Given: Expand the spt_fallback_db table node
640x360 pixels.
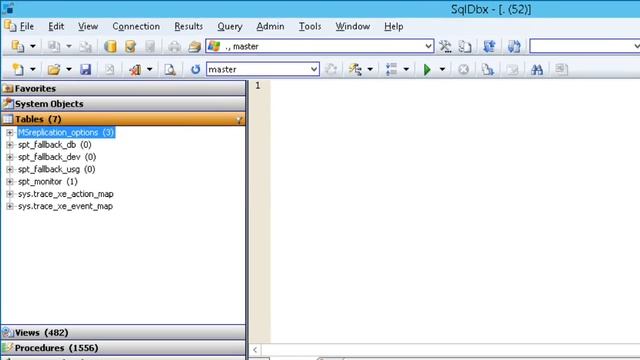Looking at the screenshot, I should click(x=10, y=145).
